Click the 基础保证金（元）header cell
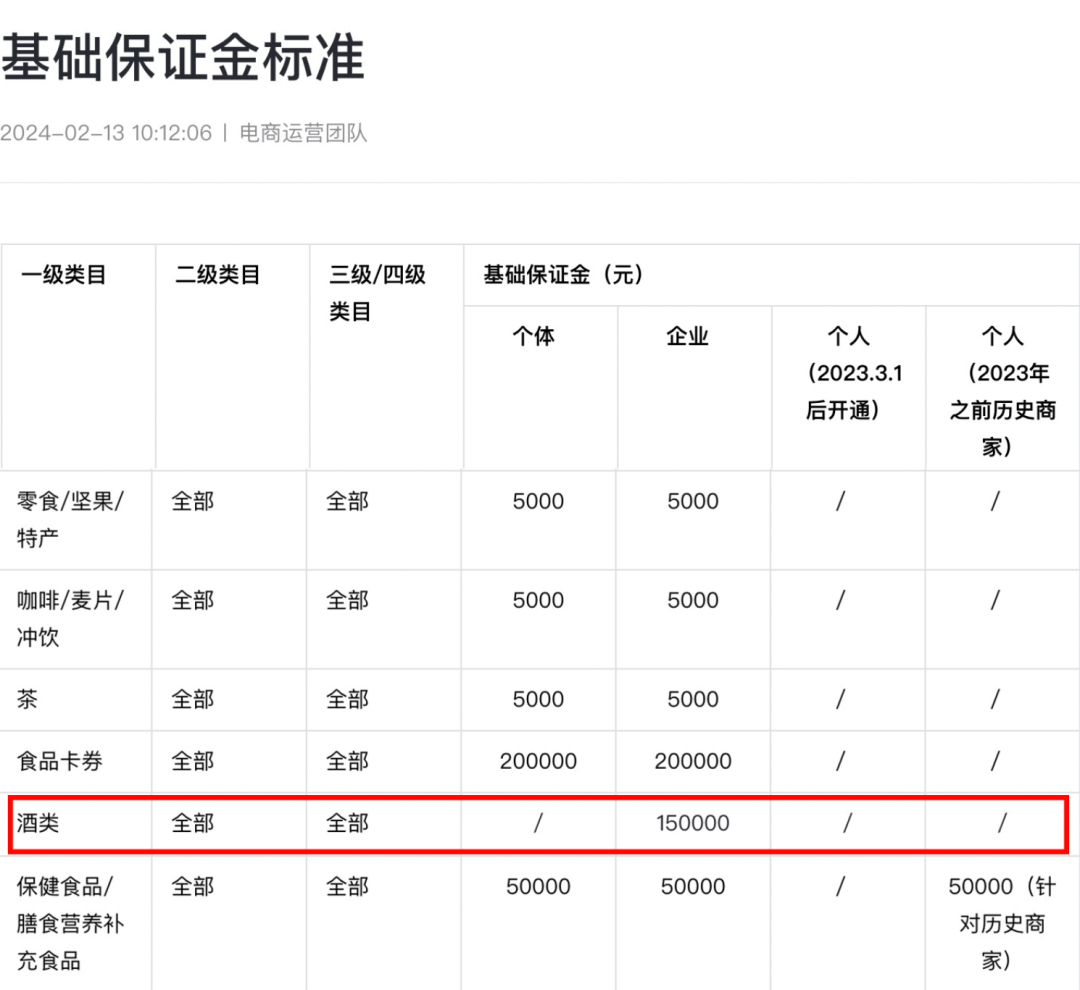The height and width of the screenshot is (990, 1080). click(x=563, y=275)
